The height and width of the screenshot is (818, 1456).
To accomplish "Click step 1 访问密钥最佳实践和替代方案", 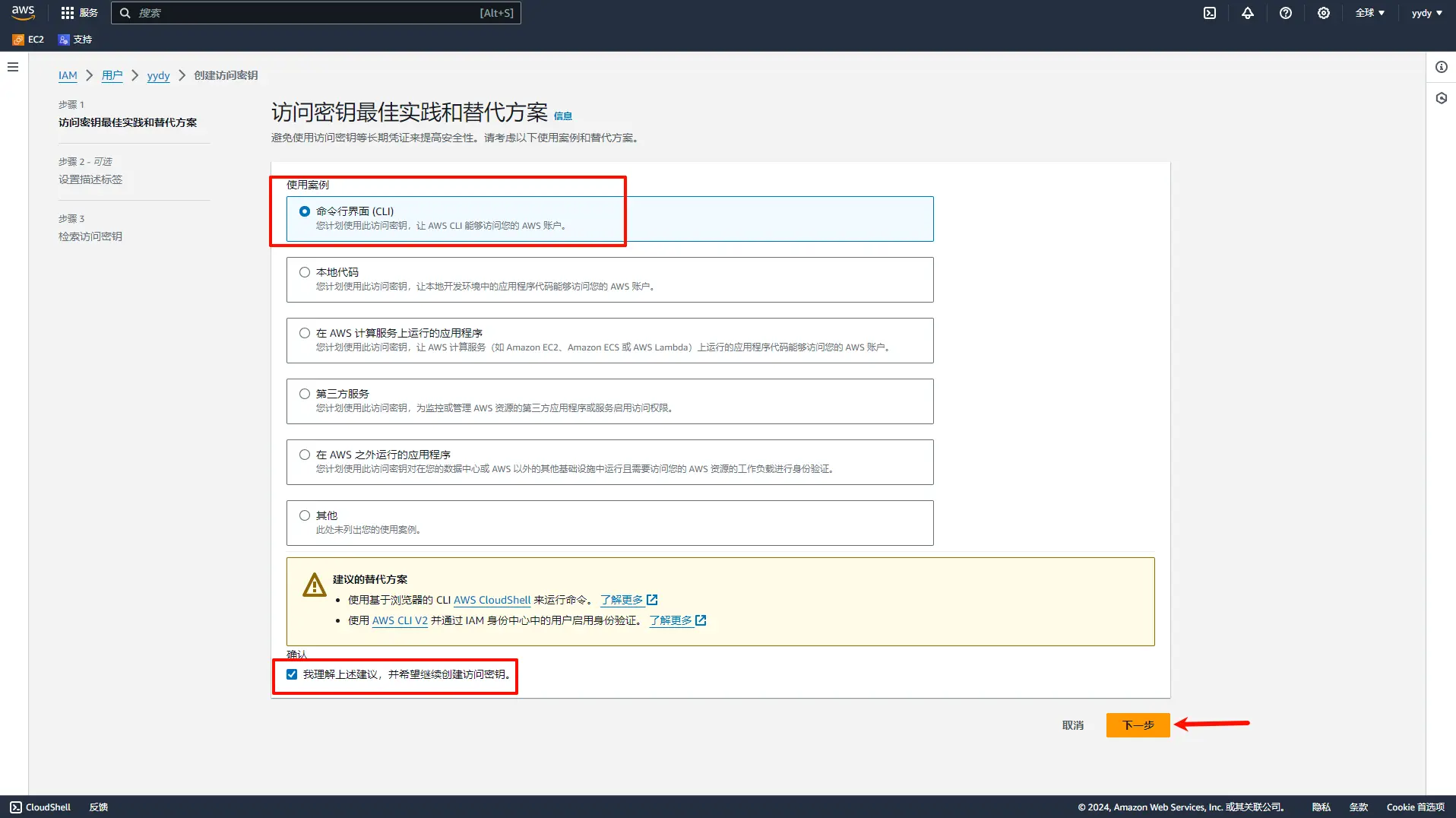I will coord(128,122).
